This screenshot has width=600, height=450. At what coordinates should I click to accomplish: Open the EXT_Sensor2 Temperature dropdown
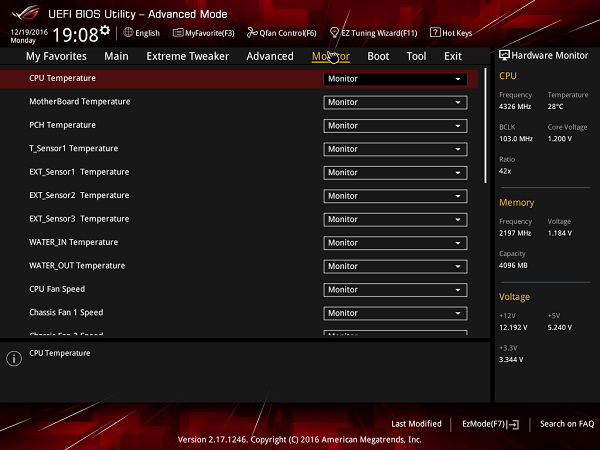pos(395,196)
